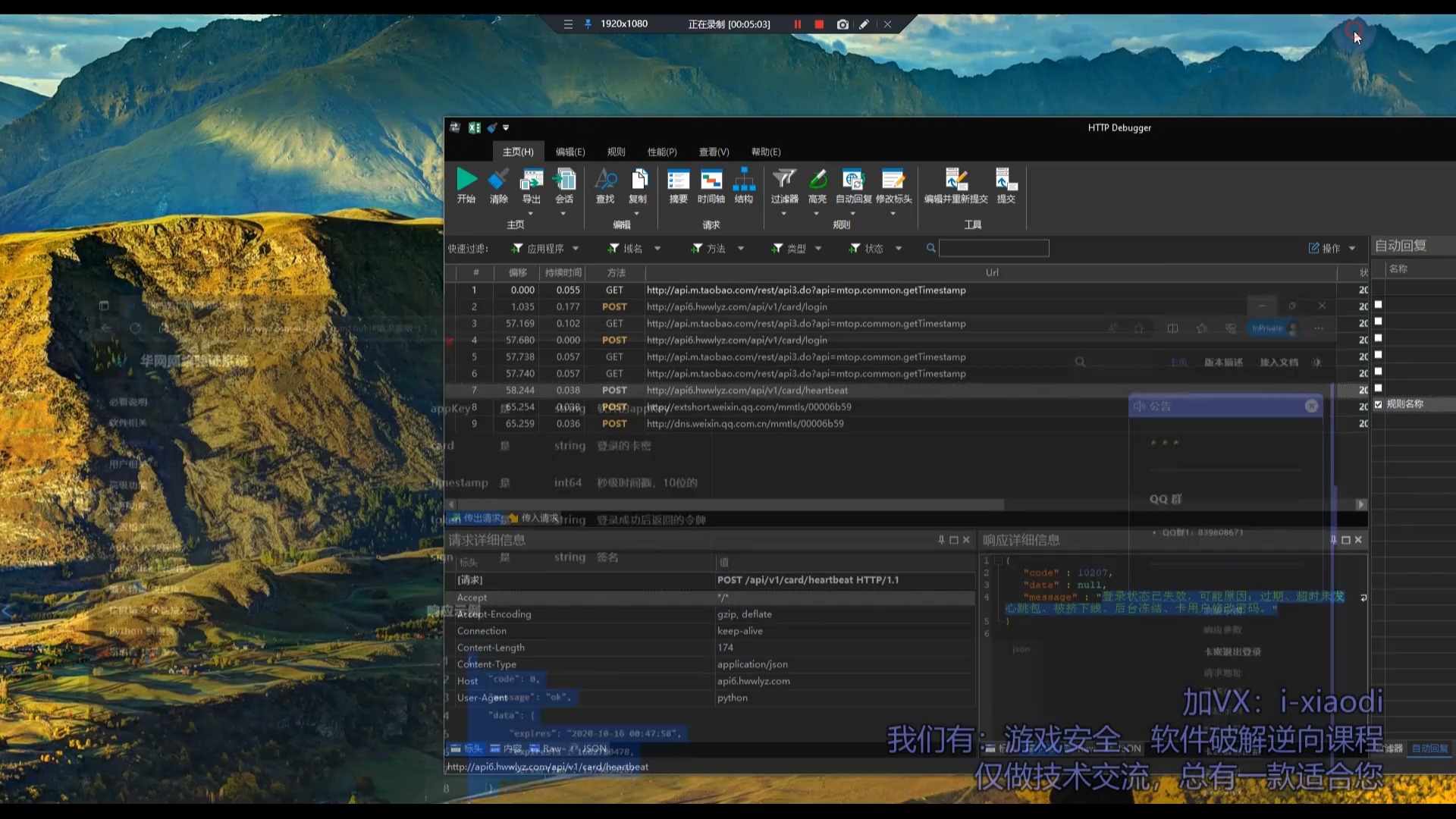Click the Structure view icon
The image size is (1456, 819).
click(x=744, y=180)
